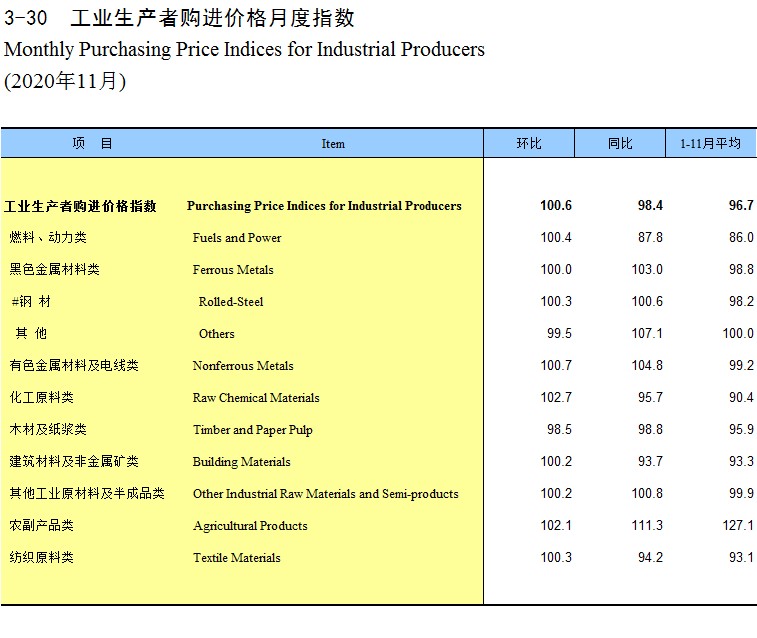Select value 95.9 in Timber row
The image size is (757, 638).
click(741, 430)
